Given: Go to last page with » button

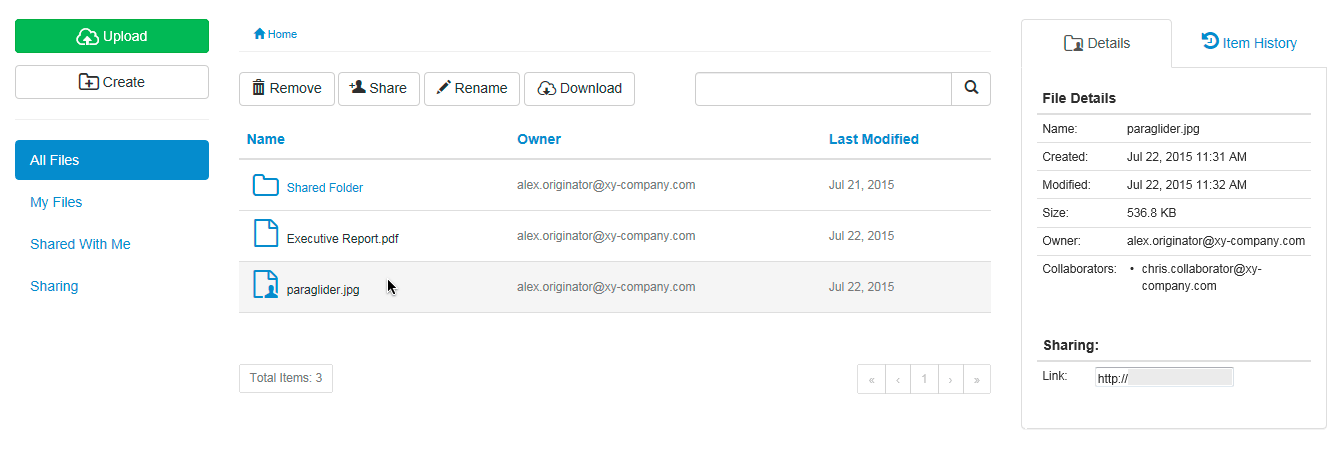Looking at the screenshot, I should click(x=977, y=379).
